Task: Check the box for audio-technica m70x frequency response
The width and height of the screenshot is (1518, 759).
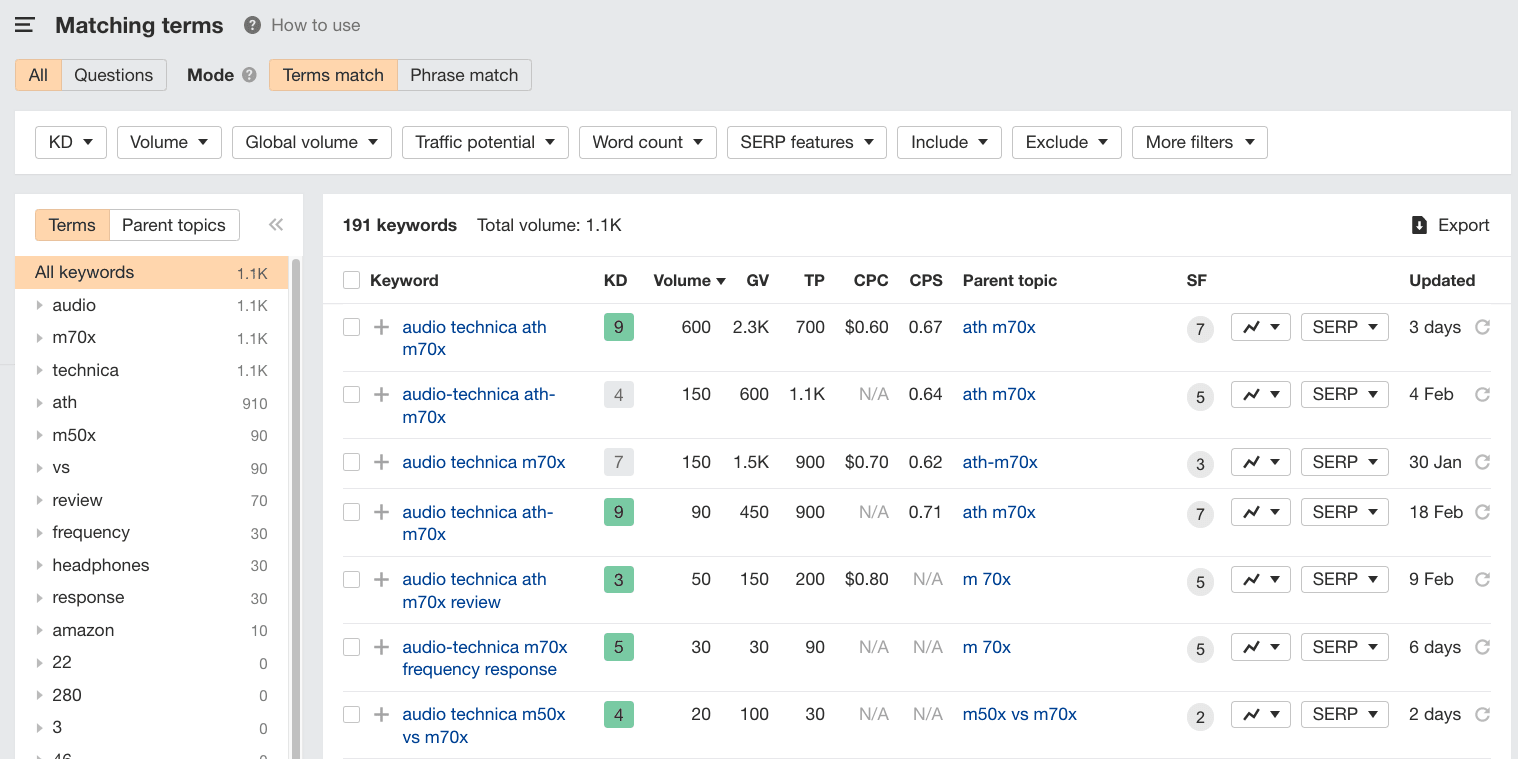Action: click(351, 647)
